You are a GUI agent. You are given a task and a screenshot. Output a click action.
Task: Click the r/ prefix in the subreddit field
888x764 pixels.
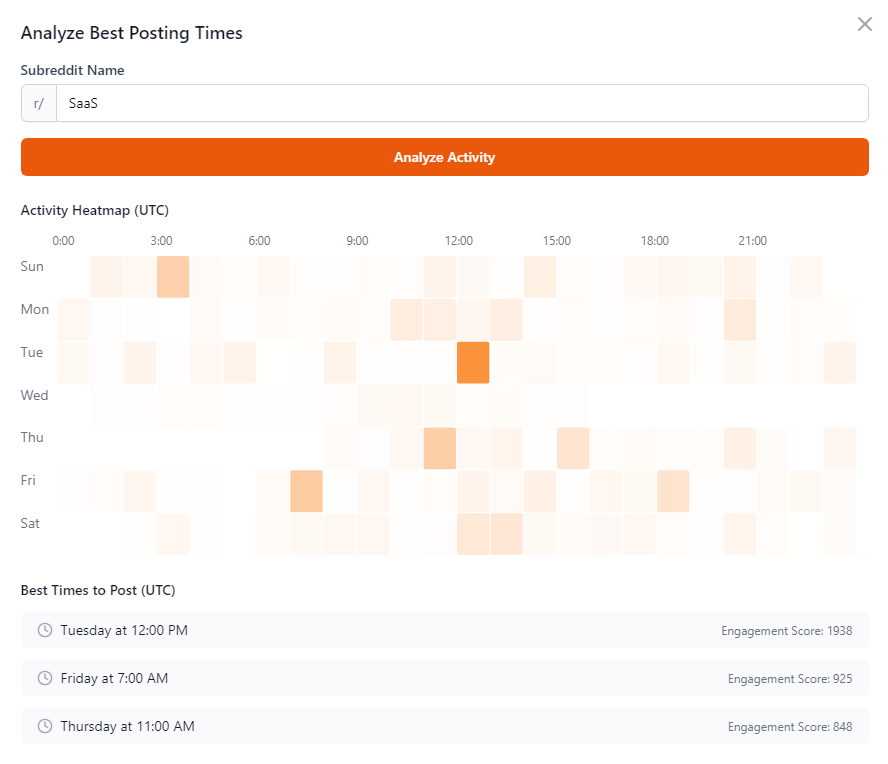coord(38,103)
